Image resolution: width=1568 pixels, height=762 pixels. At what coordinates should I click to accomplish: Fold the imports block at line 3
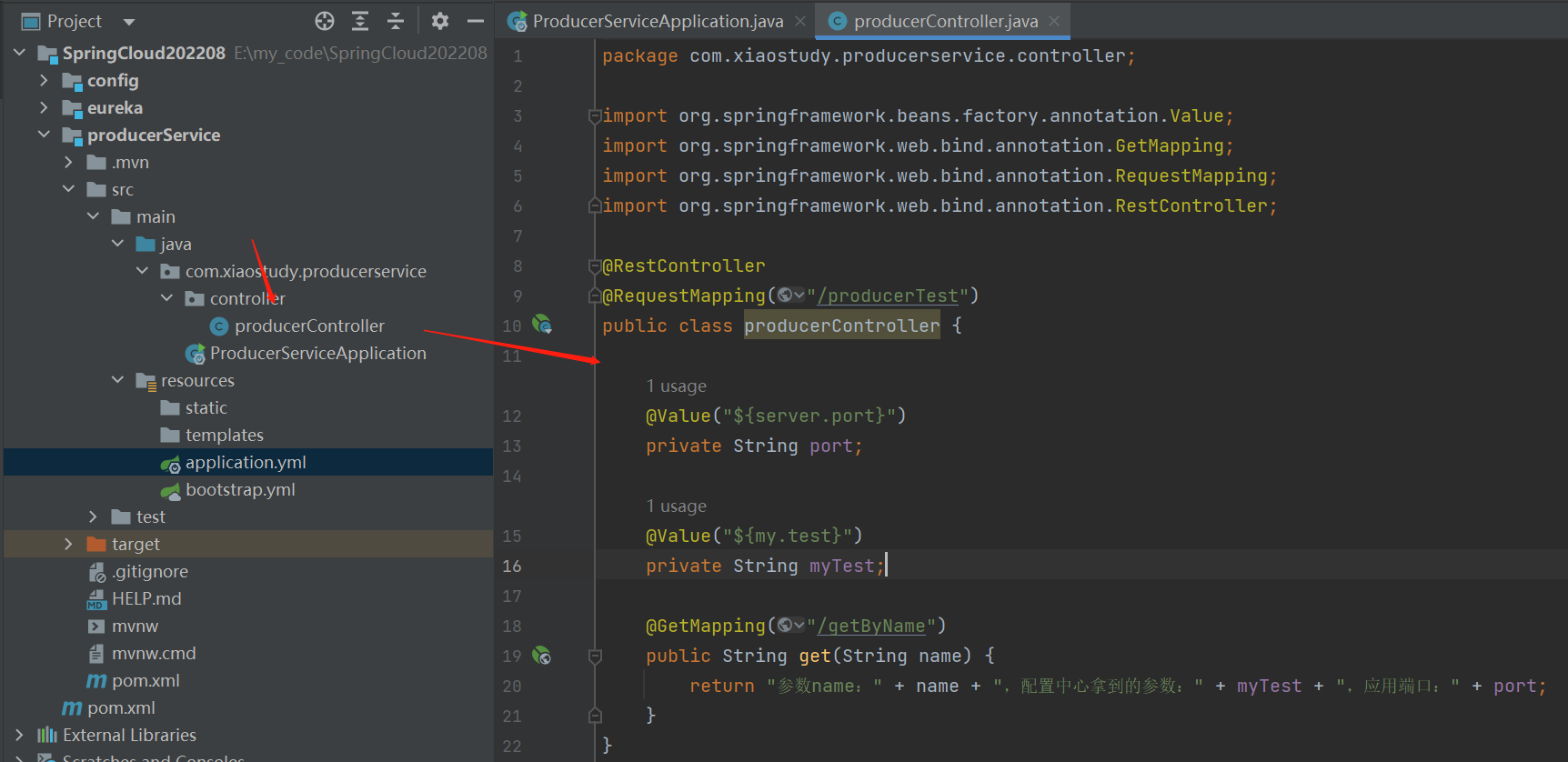point(595,115)
